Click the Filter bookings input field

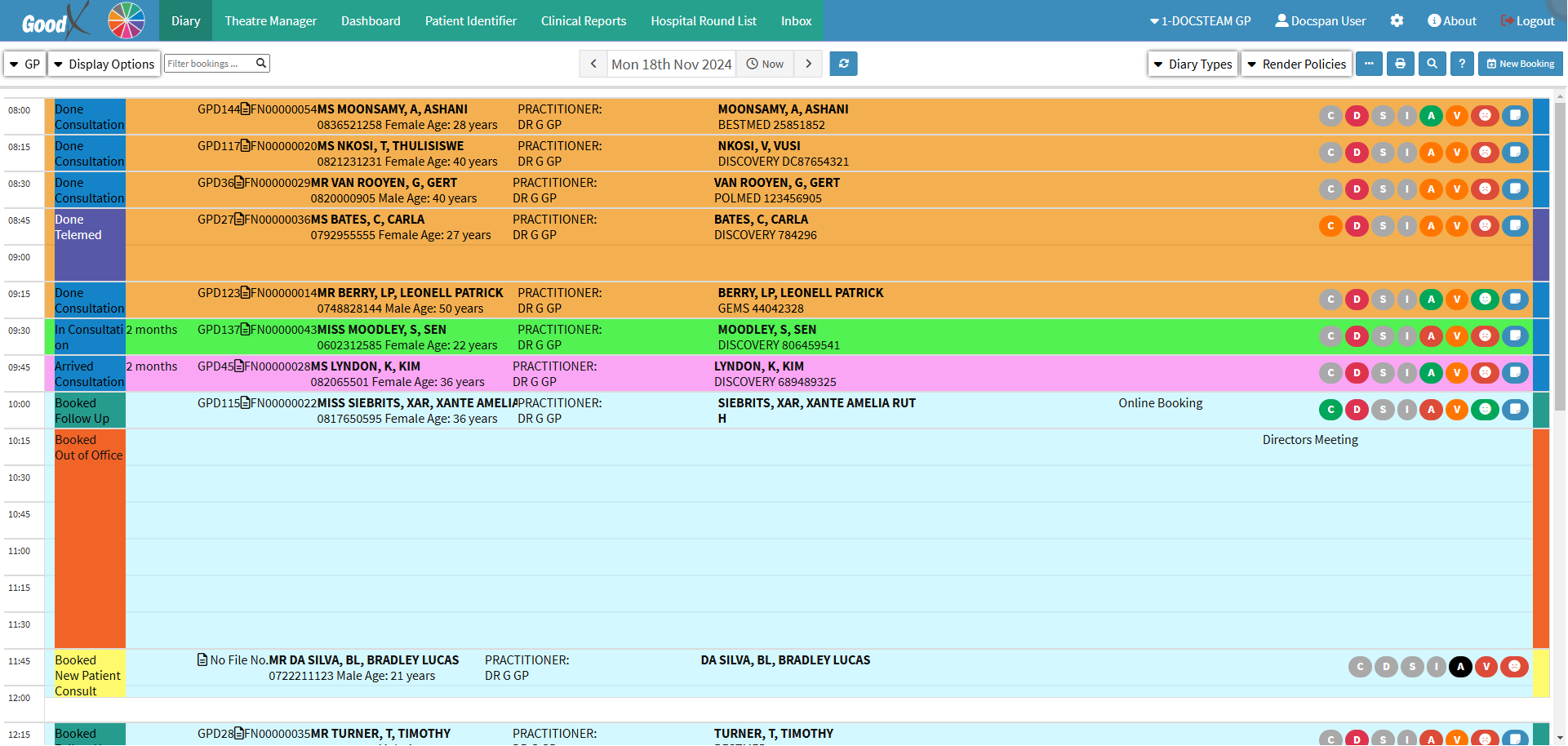pyautogui.click(x=210, y=64)
